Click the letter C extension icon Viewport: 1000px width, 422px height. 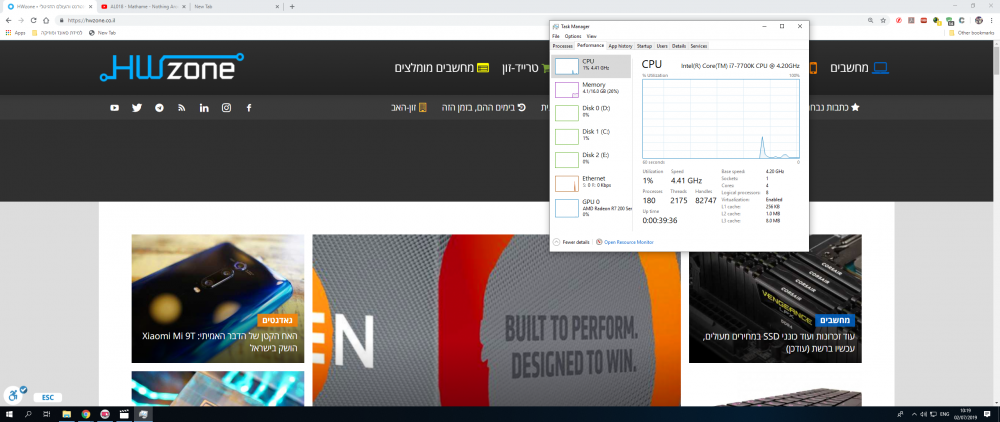961,20
